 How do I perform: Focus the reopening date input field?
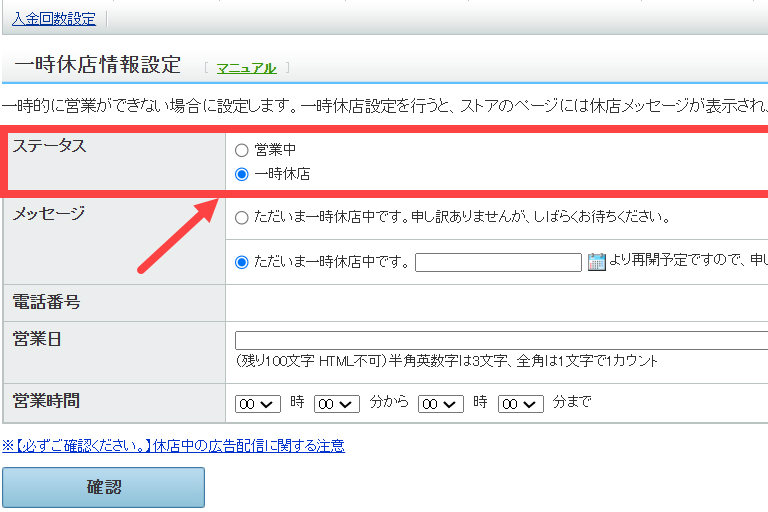(x=498, y=262)
